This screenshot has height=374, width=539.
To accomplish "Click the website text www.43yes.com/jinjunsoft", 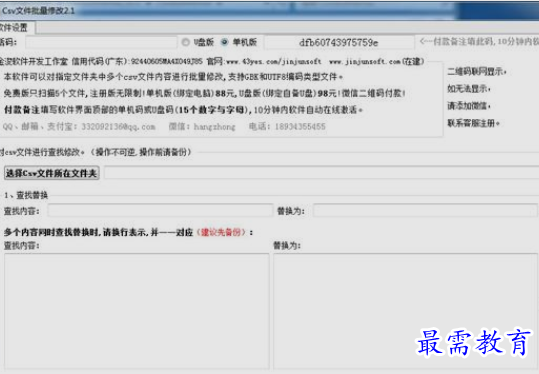I will pos(273,62).
